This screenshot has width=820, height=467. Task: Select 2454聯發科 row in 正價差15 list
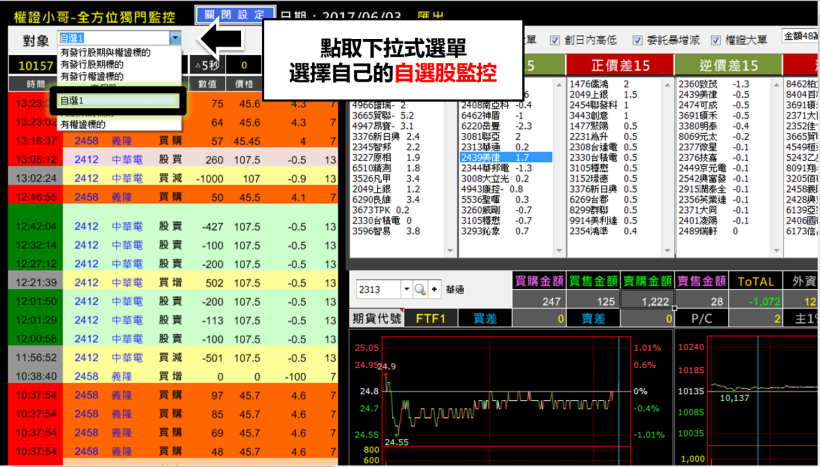click(614, 105)
